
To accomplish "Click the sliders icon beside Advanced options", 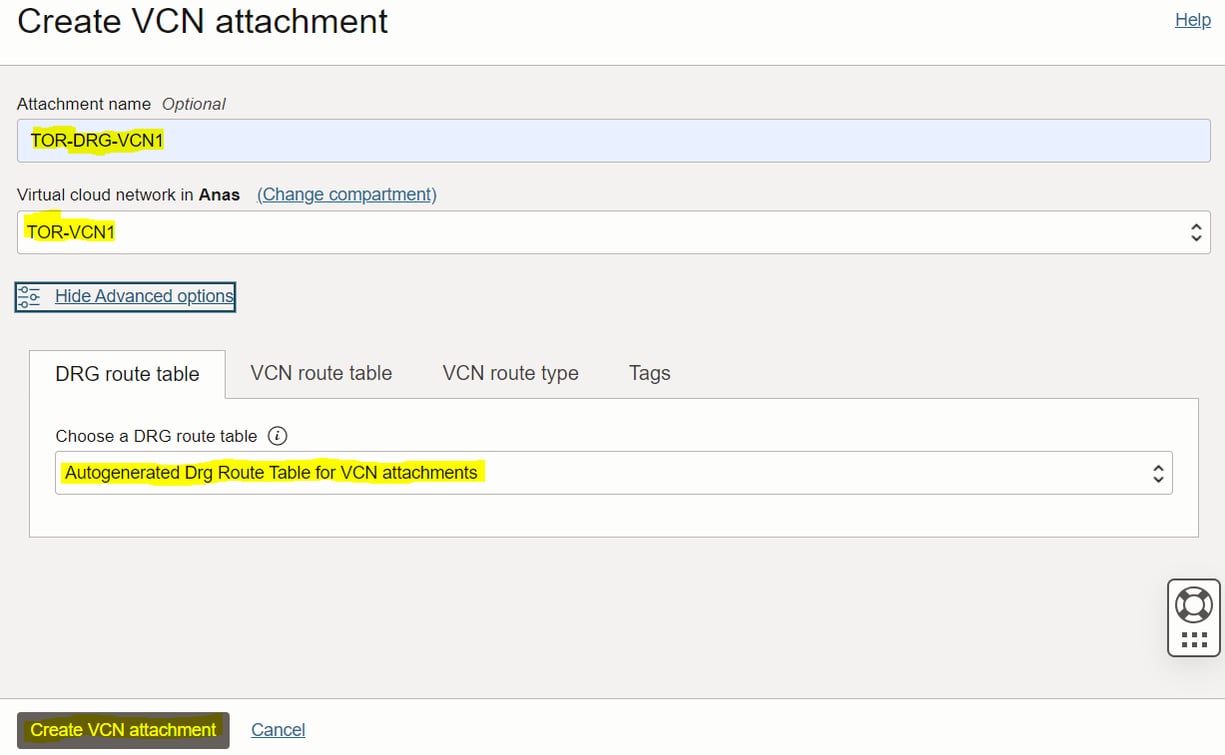I will pyautogui.click(x=29, y=296).
